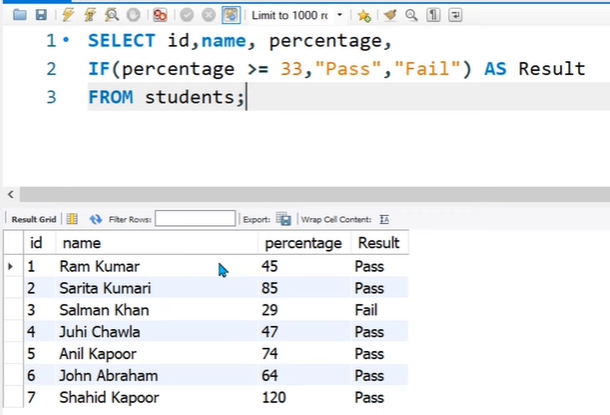The width and height of the screenshot is (610, 415).
Task: Sort by Result column header
Action: (379, 243)
